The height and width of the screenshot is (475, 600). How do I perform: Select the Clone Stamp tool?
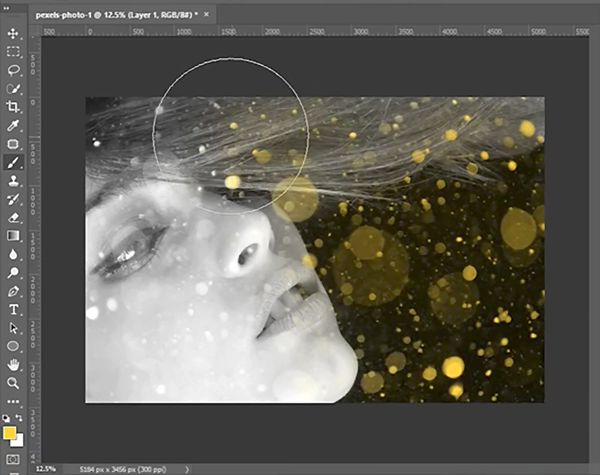point(13,181)
